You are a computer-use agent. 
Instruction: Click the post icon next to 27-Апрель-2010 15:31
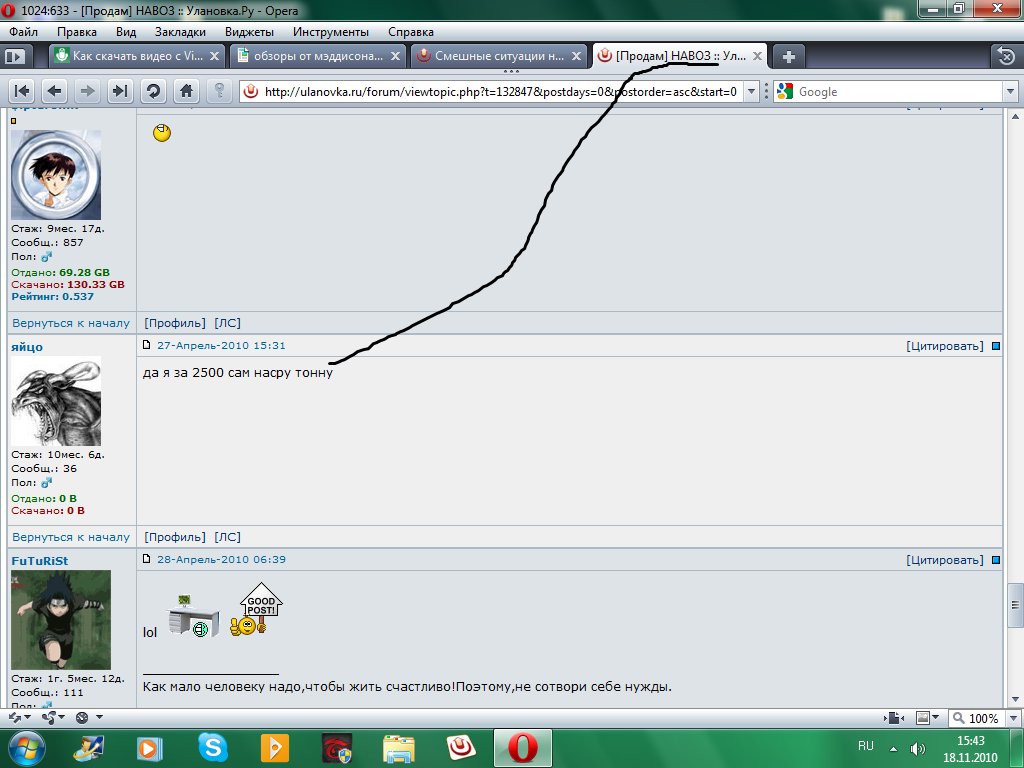pyautogui.click(x=147, y=345)
